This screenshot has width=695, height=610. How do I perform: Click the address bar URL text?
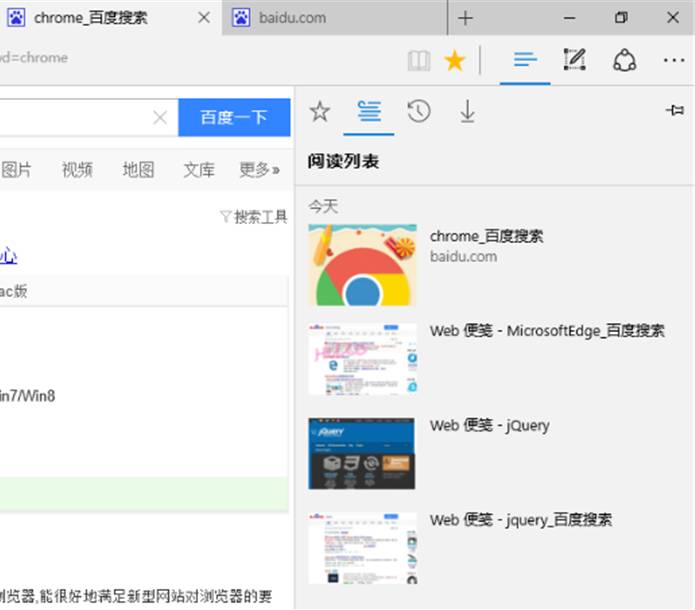pyautogui.click(x=34, y=58)
